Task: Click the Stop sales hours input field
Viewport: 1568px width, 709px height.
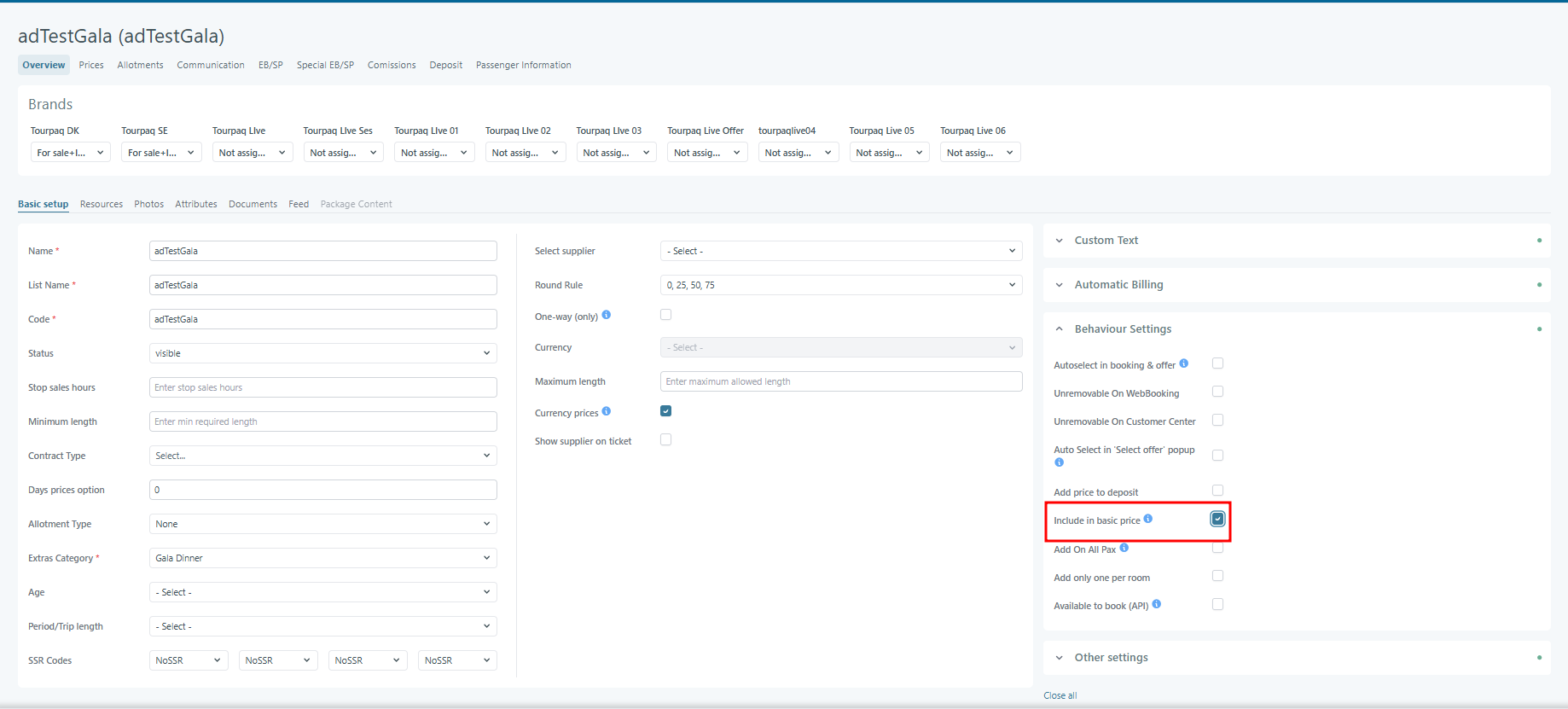Action: [322, 387]
